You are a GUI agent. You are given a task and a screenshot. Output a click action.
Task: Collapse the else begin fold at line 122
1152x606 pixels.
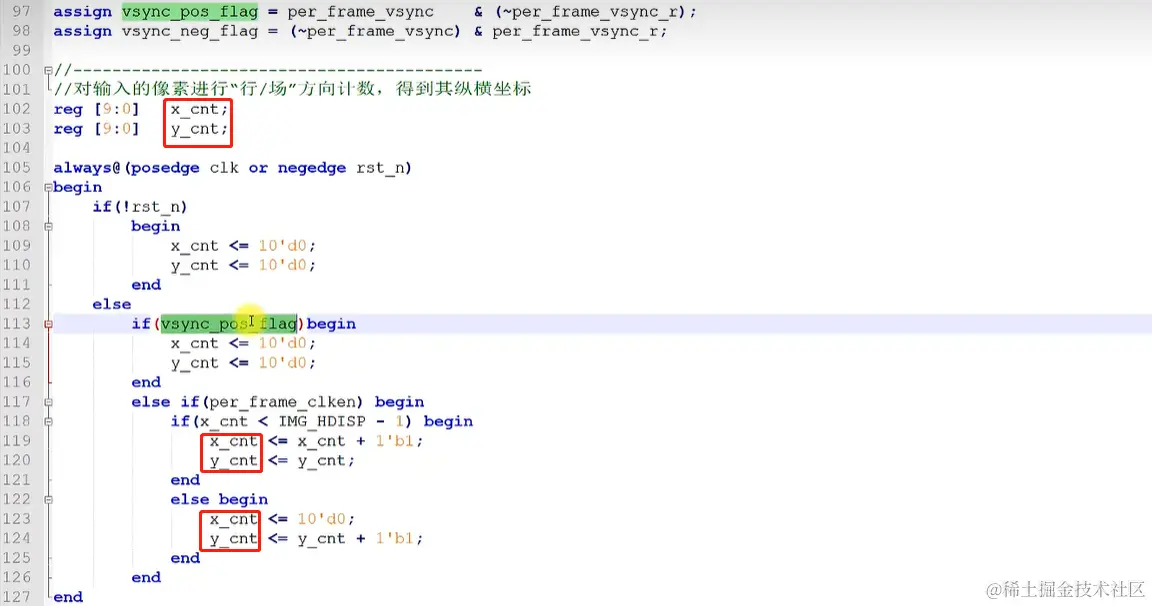tap(48, 499)
